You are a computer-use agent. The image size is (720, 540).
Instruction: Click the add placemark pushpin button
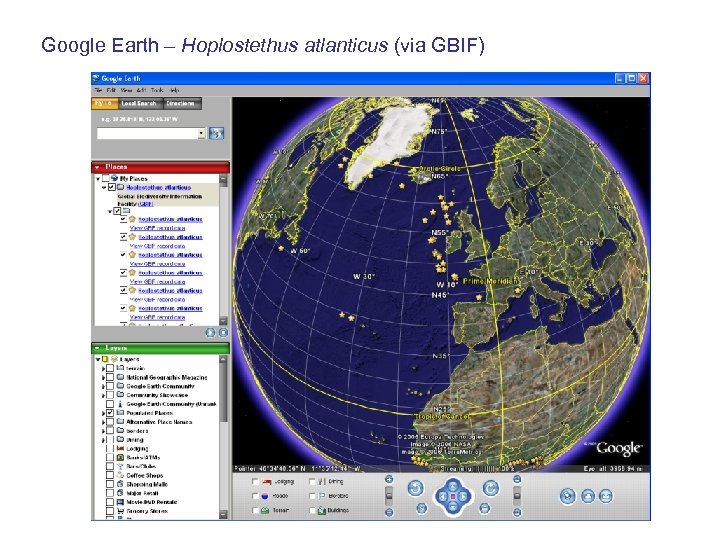tap(568, 496)
